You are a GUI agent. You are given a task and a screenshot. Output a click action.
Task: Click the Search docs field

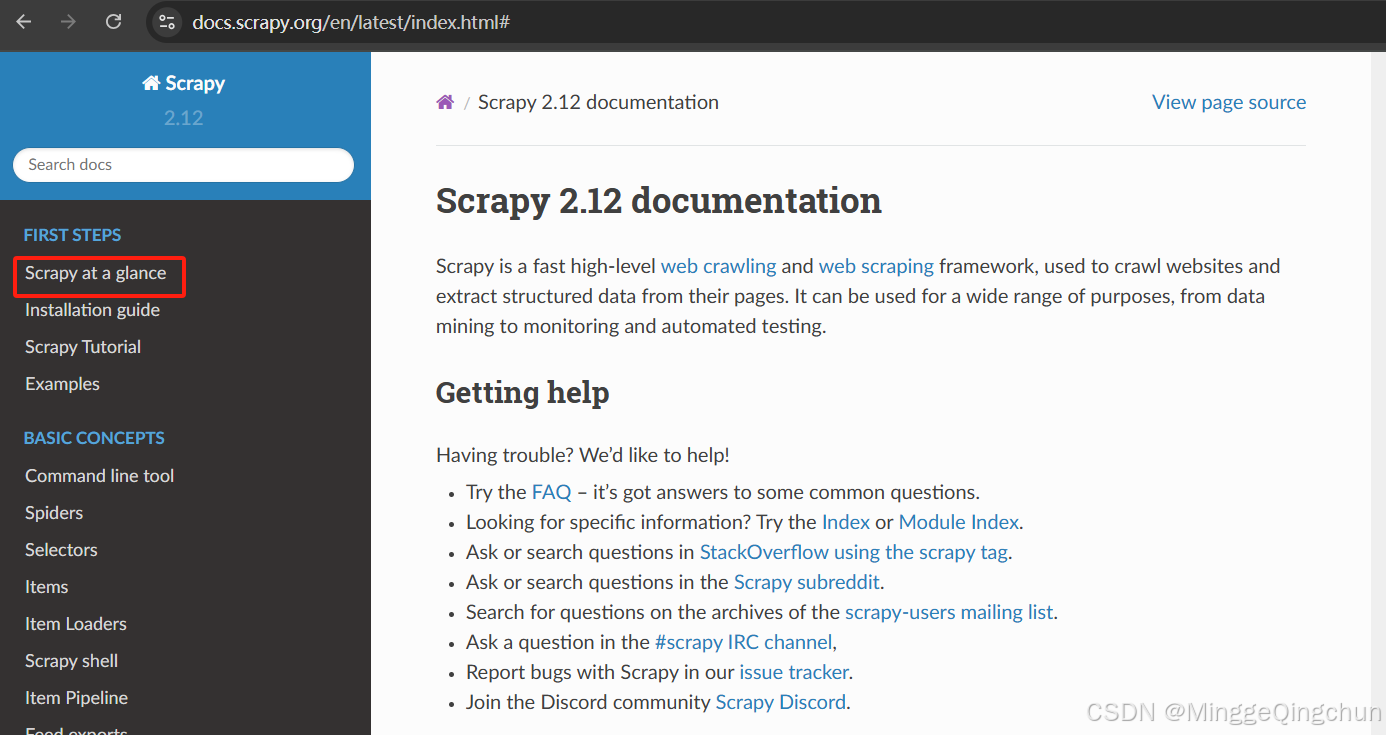[x=183, y=165]
